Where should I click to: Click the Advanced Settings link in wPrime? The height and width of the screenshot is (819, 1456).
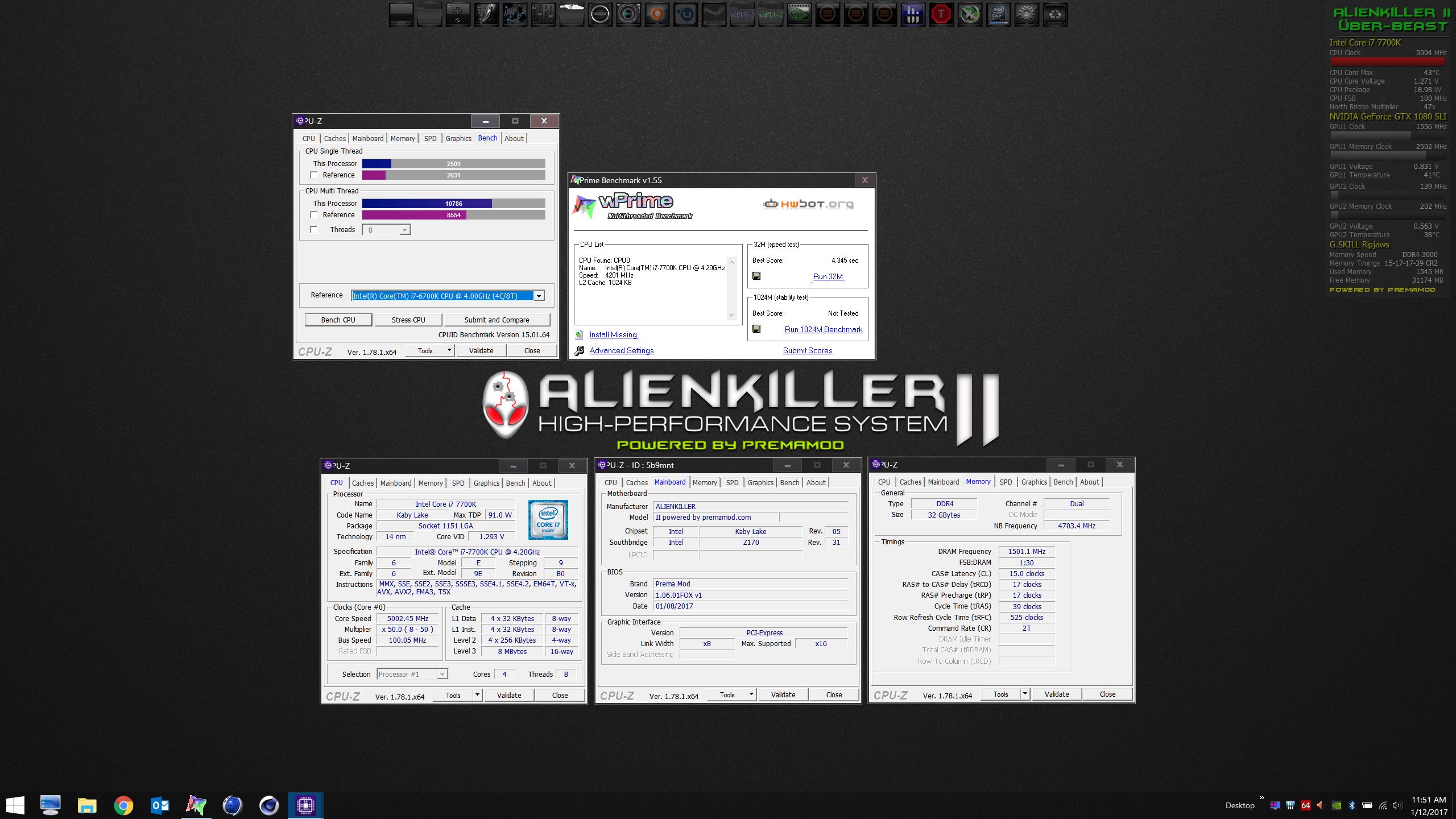[622, 350]
